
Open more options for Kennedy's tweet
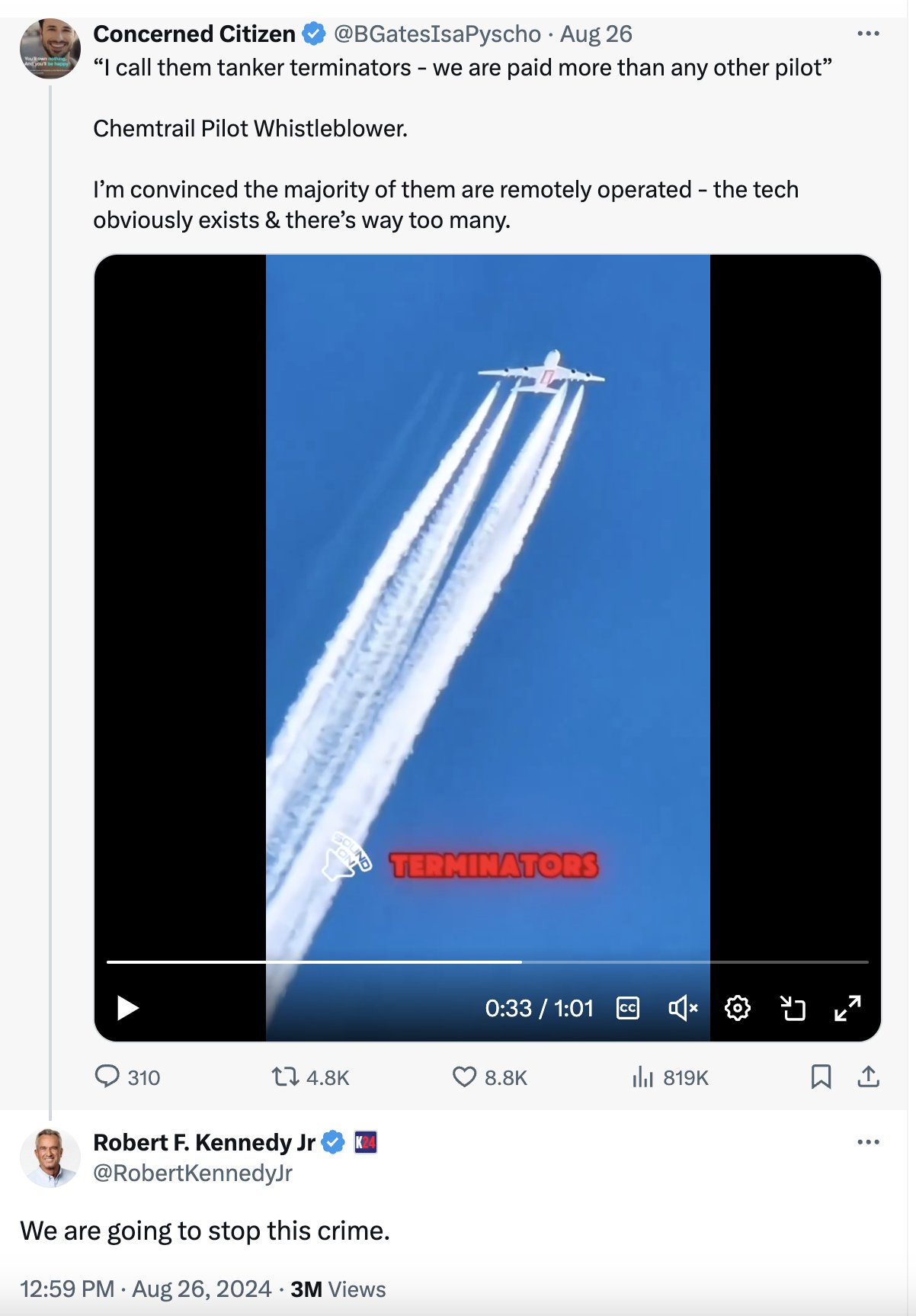point(868,1142)
